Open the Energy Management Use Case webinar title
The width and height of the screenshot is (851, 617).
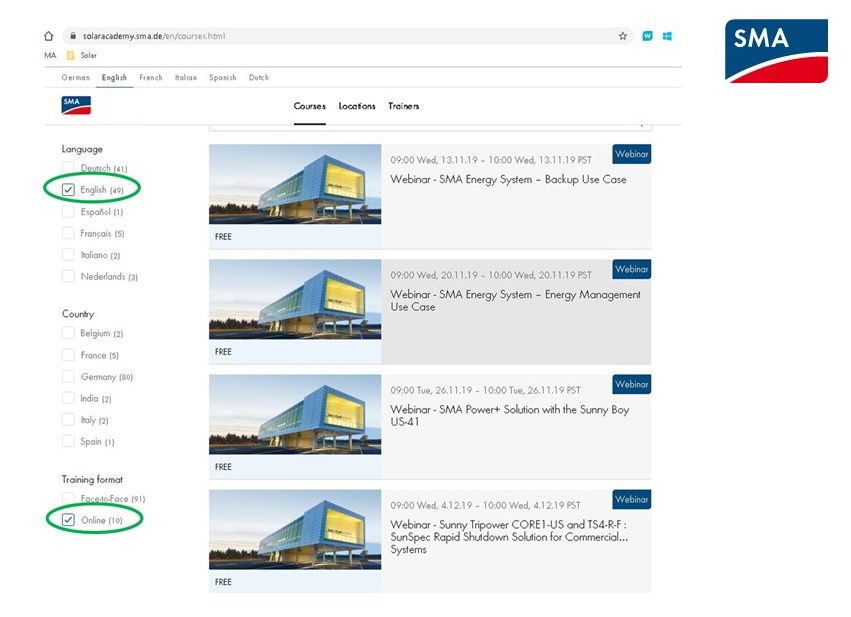[516, 301]
